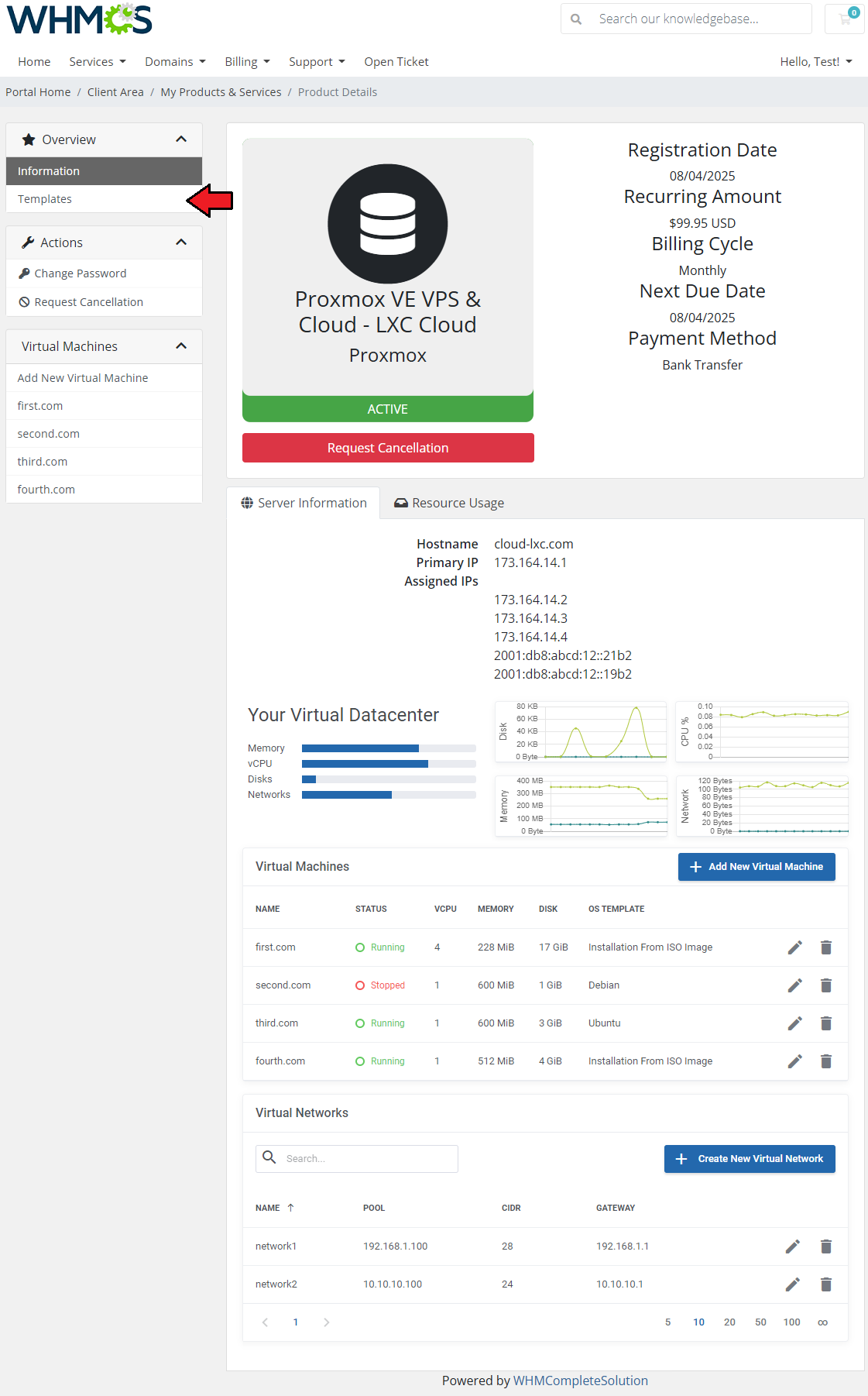
Task: Open Request Cancellation in Actions sidebar
Action: click(x=104, y=302)
